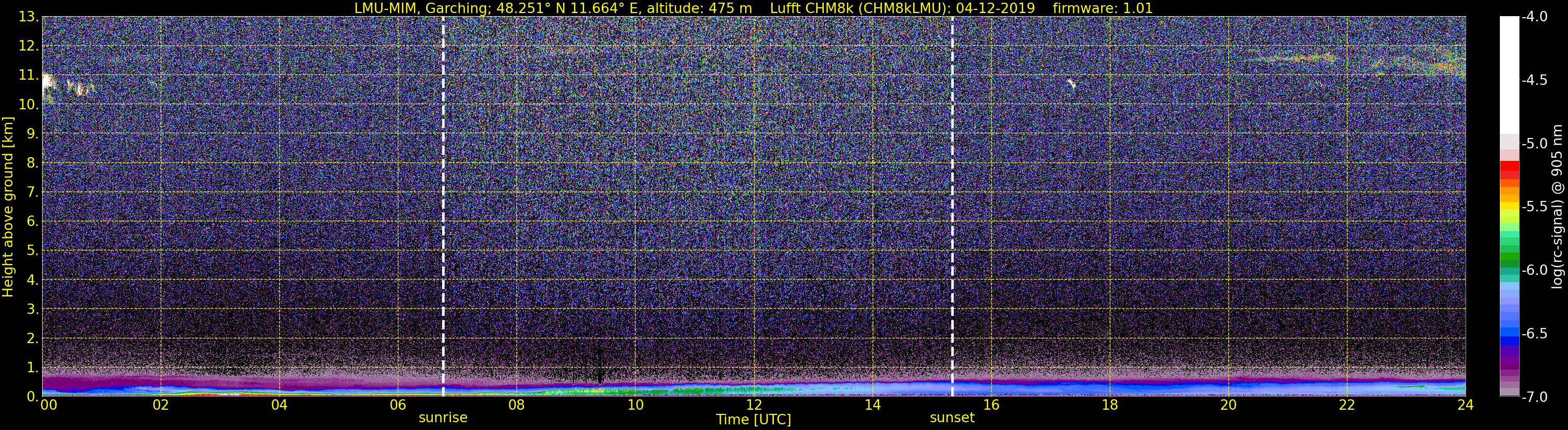The width and height of the screenshot is (1568, 430).
Task: Click the white dashed sunrise marker line
Action: pos(443,207)
